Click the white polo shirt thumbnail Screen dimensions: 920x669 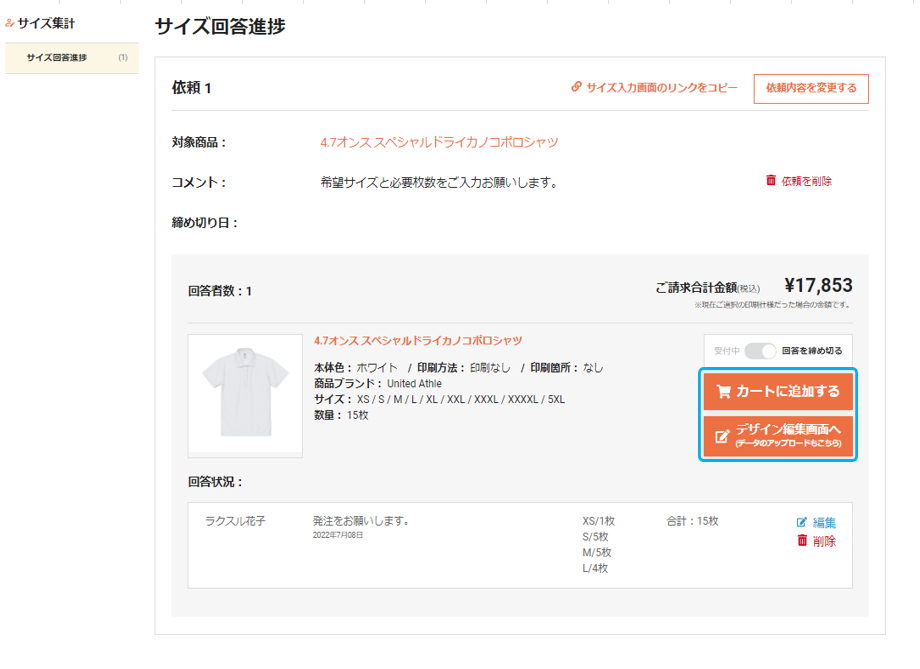coord(245,396)
